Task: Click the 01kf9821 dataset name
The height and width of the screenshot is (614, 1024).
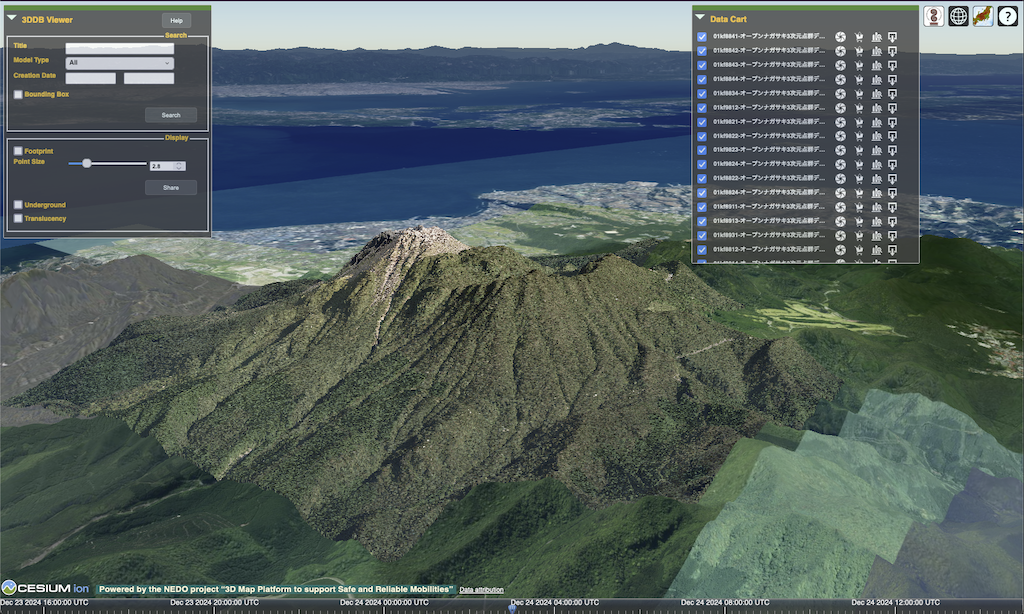Action: pos(769,122)
